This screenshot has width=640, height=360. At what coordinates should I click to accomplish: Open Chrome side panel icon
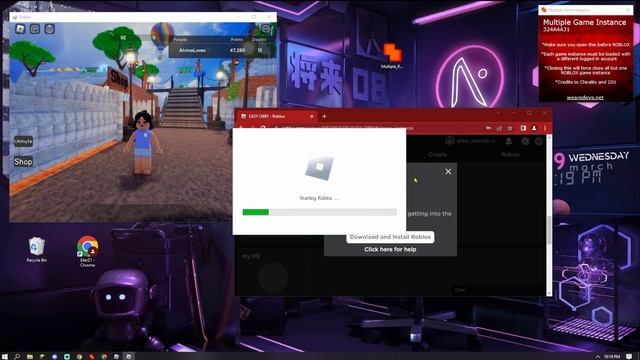[x=523, y=128]
